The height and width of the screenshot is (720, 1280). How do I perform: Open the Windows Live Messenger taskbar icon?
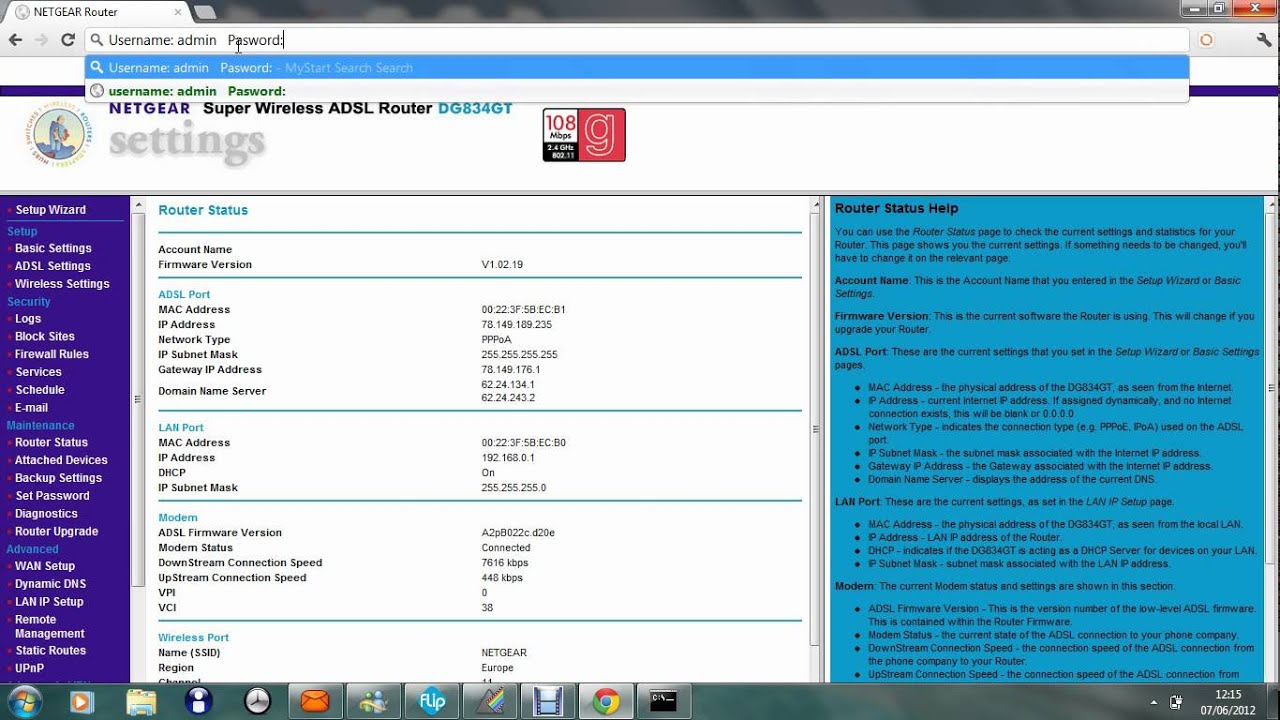click(x=373, y=702)
